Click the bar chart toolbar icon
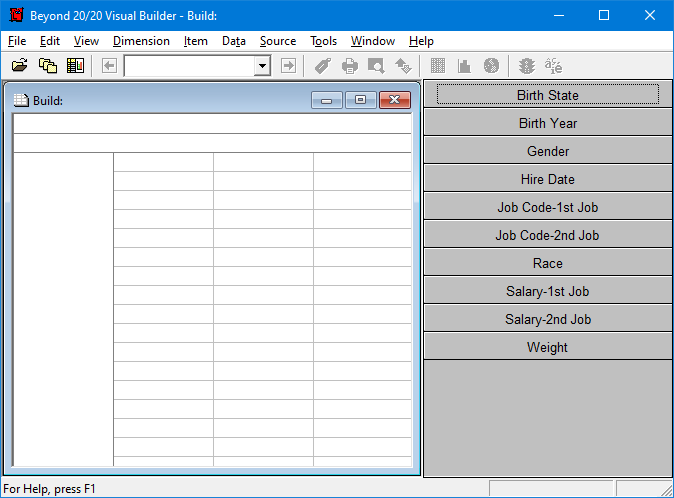Viewport: 674px width, 498px height. click(x=464, y=66)
